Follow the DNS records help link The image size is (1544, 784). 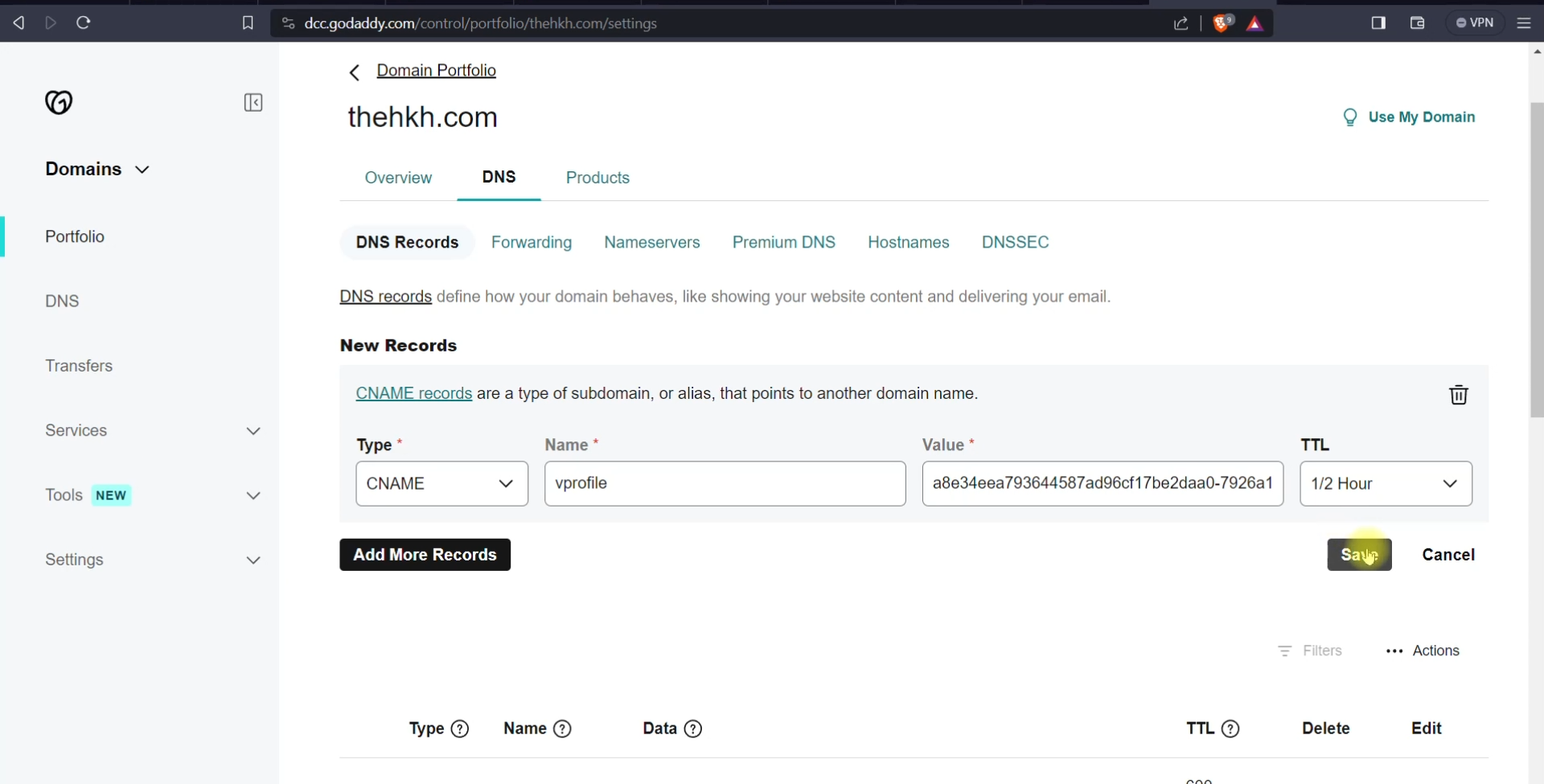click(385, 297)
